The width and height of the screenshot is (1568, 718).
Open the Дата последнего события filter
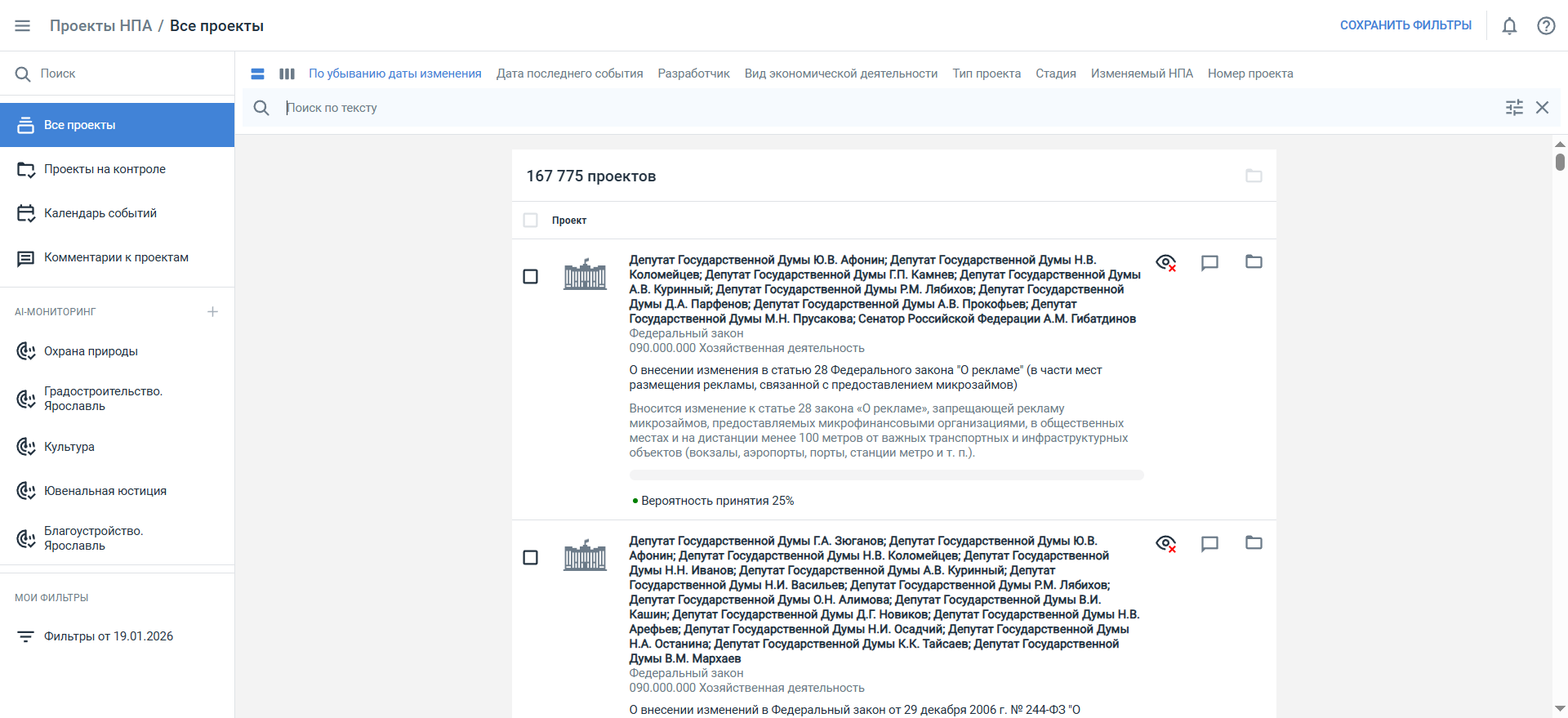[x=570, y=74]
